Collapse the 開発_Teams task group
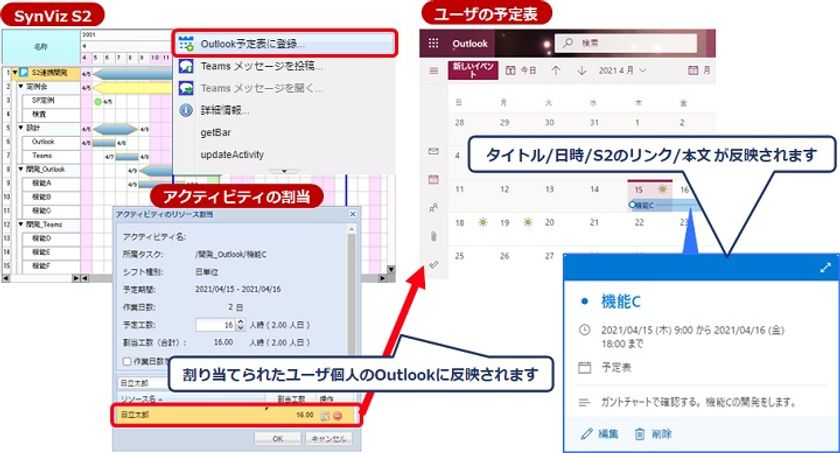 tap(20, 224)
